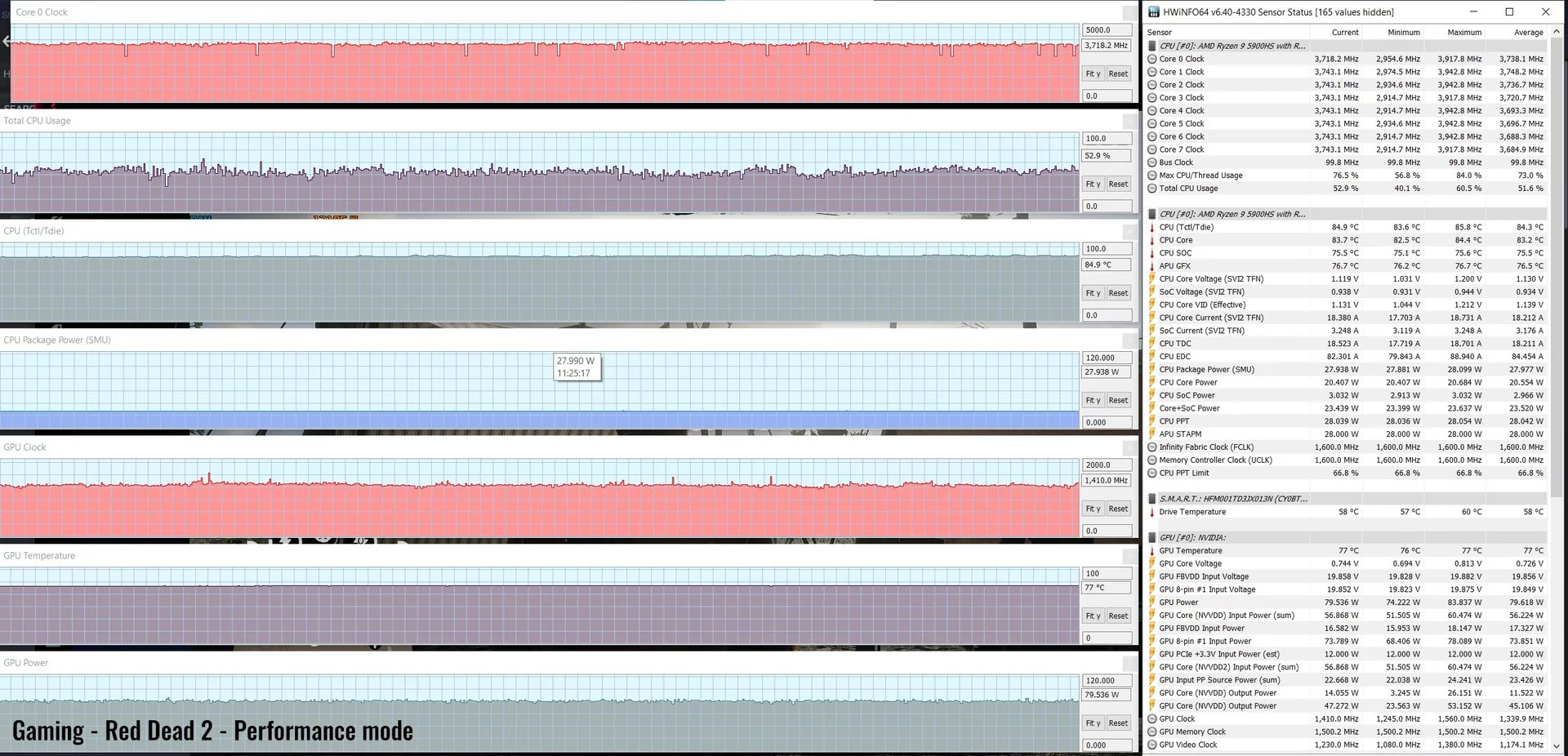Reset the CPU (Tctl/Tdie) graph
Screen dimensions: 1568x756
point(1118,293)
